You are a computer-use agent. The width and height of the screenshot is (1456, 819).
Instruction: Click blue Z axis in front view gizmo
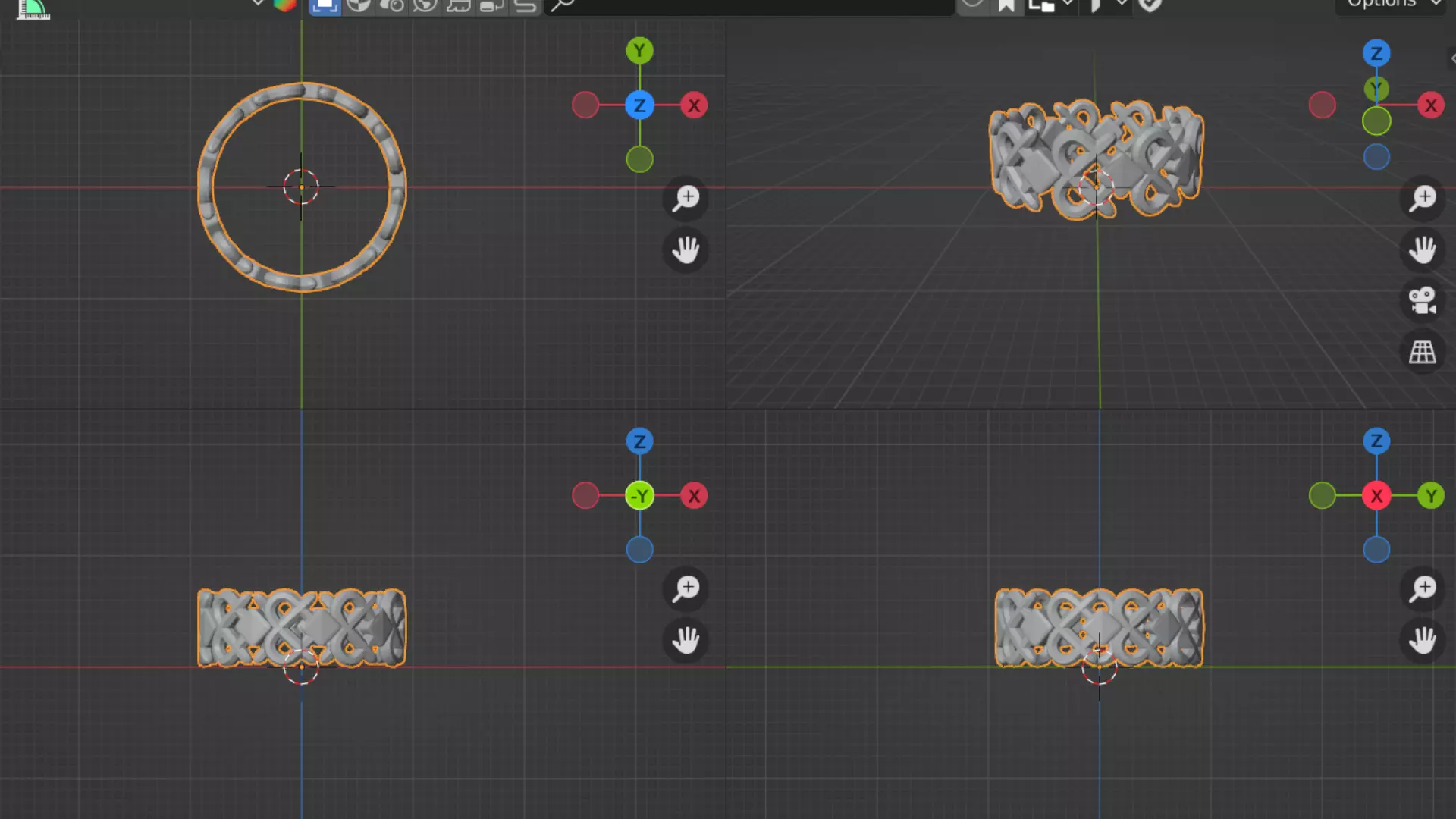[639, 441]
